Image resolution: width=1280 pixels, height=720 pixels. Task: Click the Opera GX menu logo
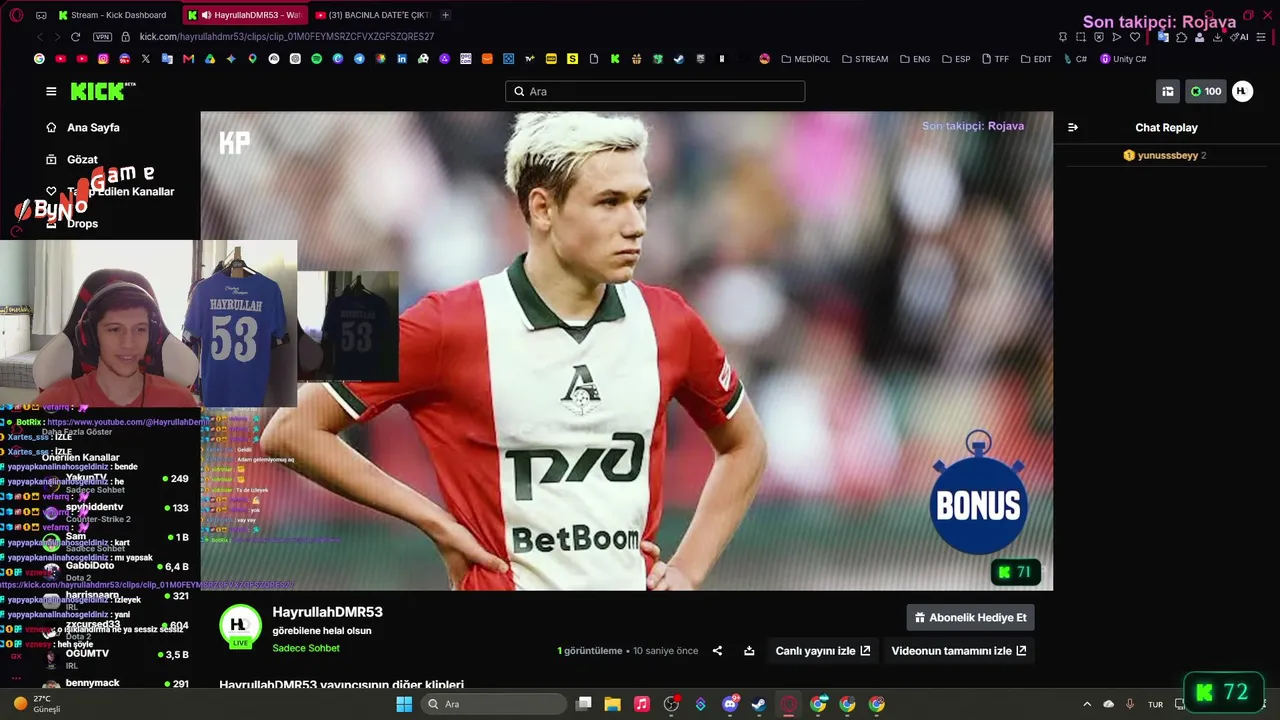tap(16, 15)
